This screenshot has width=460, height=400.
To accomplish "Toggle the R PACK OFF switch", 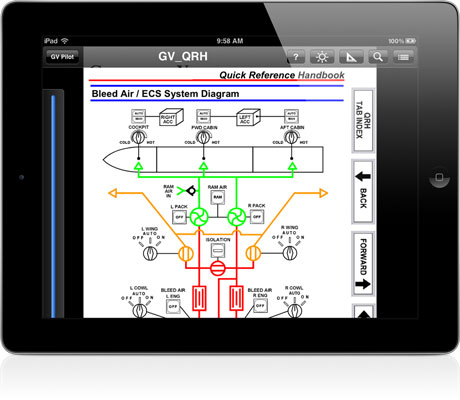I will coord(257,217).
